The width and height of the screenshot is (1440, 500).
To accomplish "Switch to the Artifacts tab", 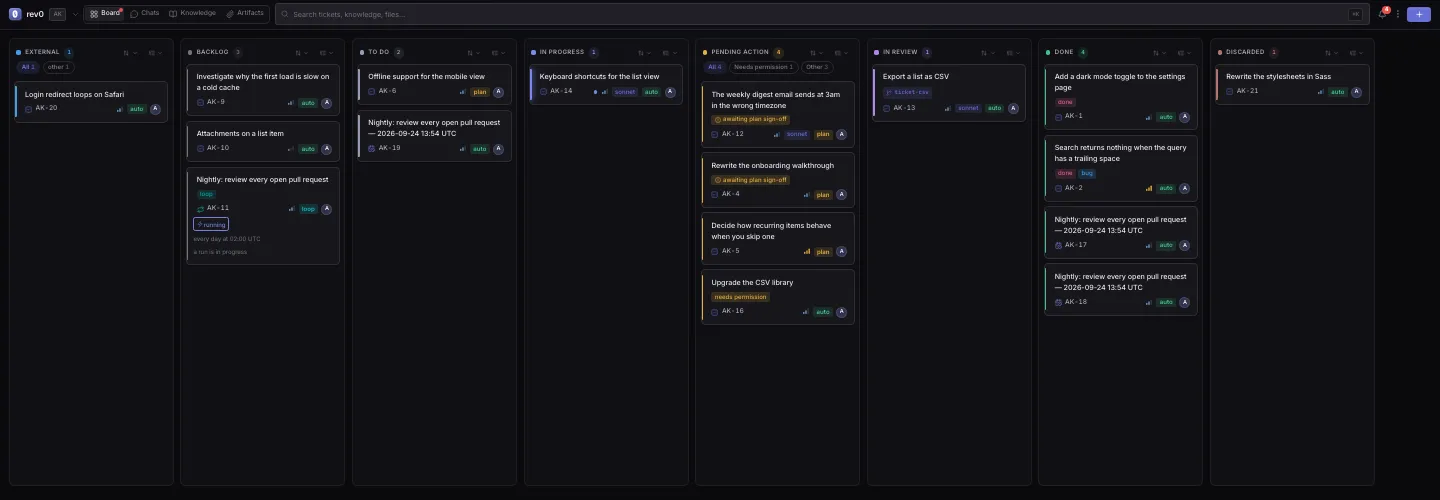I will click(x=245, y=14).
